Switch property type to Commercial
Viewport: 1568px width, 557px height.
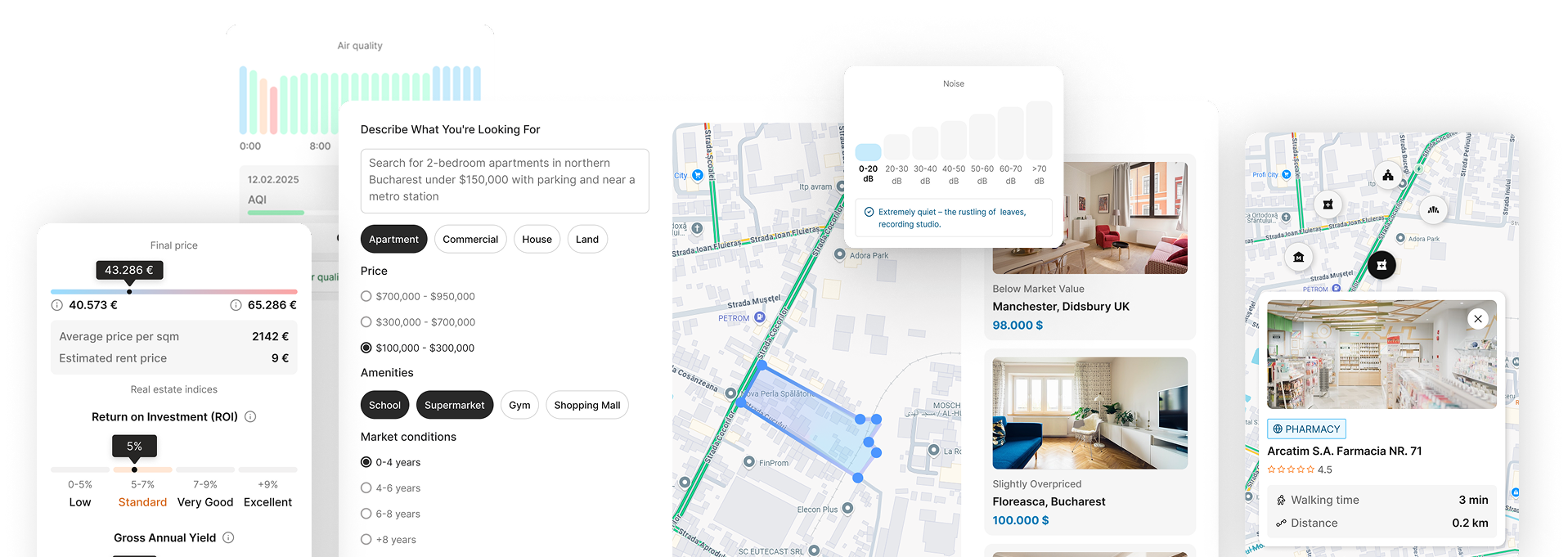coord(470,240)
